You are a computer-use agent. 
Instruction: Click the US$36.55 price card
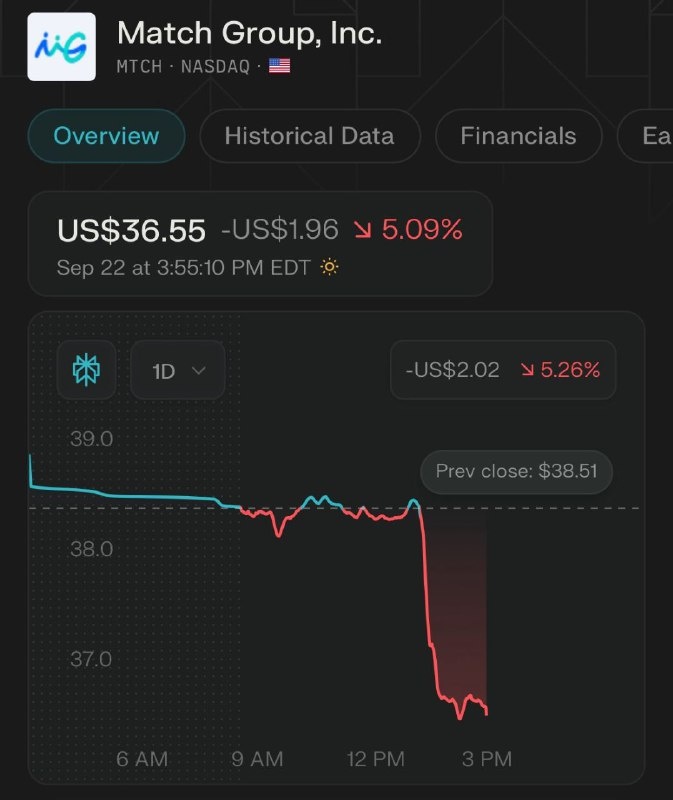point(260,244)
